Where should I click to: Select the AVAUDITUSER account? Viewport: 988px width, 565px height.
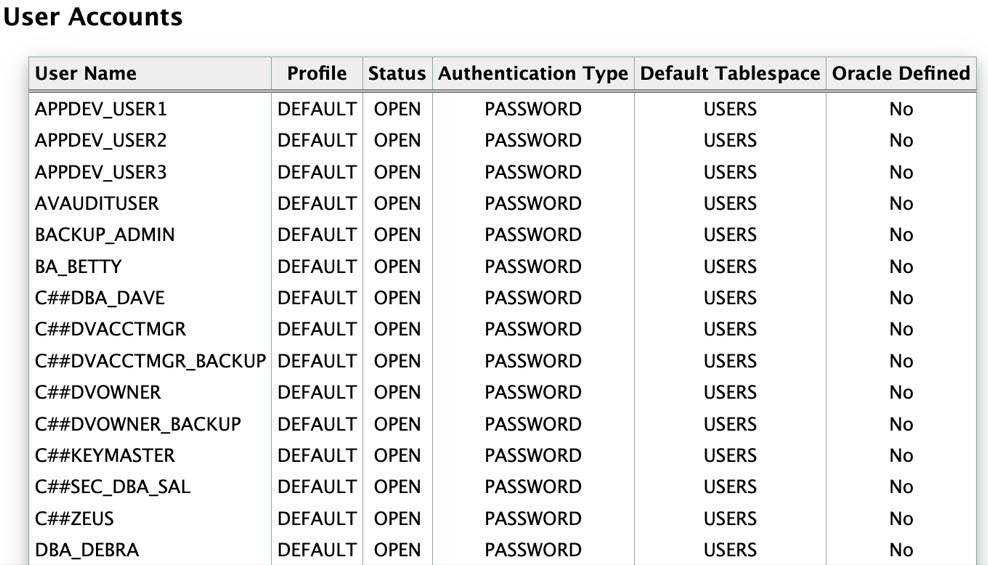tap(97, 203)
